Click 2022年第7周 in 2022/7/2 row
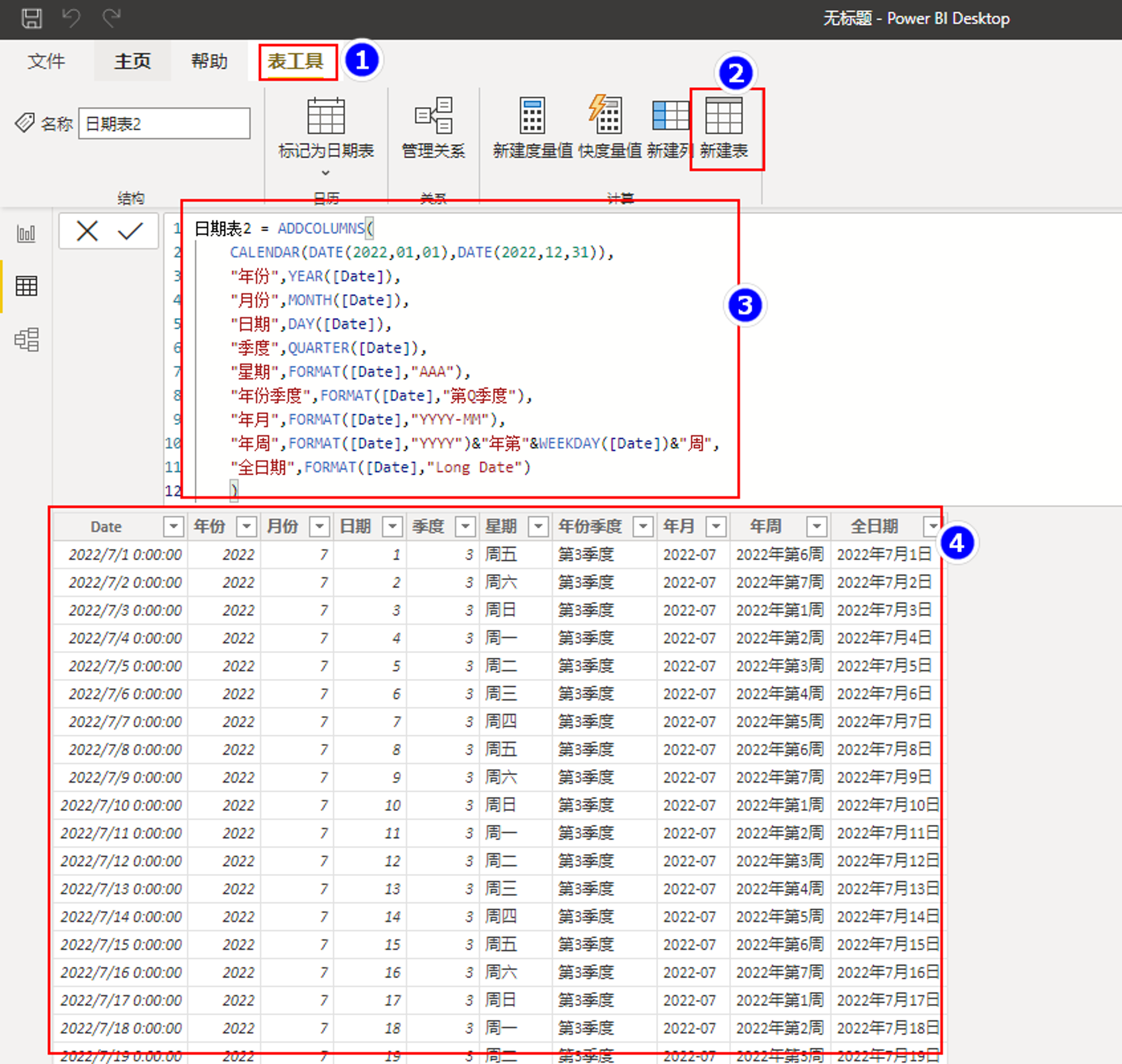The width and height of the screenshot is (1122, 1064). (x=780, y=582)
